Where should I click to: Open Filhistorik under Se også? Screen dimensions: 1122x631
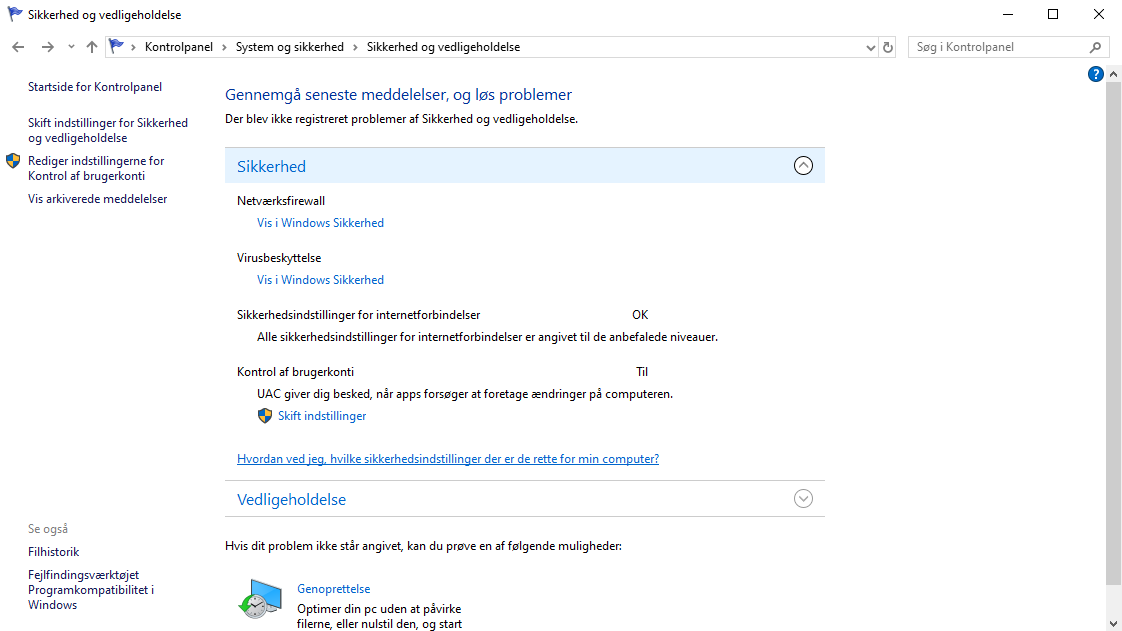coord(54,552)
